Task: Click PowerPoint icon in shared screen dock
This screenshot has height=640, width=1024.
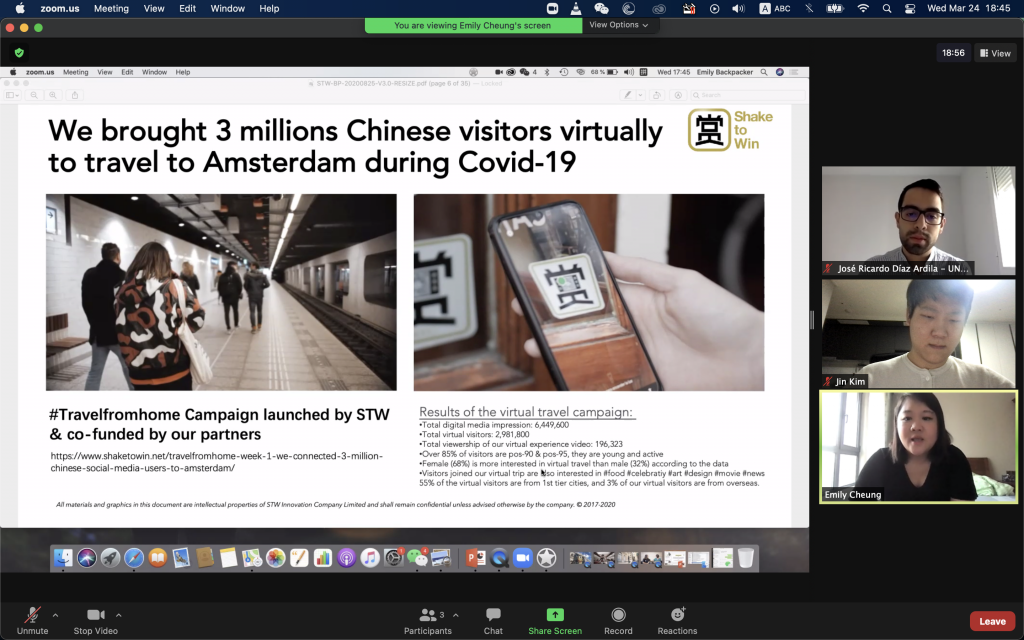Action: (x=475, y=558)
